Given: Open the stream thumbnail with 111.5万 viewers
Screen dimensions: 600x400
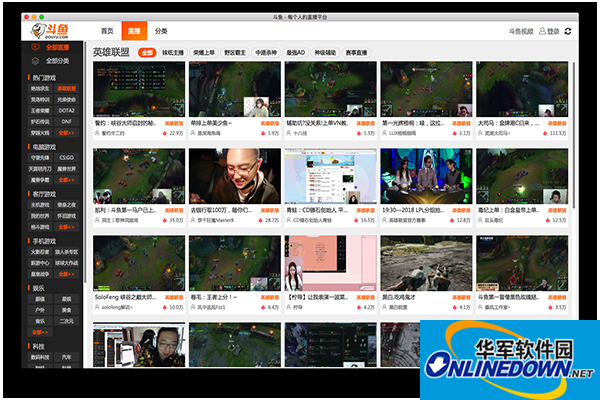Looking at the screenshot, I should 522,89.
